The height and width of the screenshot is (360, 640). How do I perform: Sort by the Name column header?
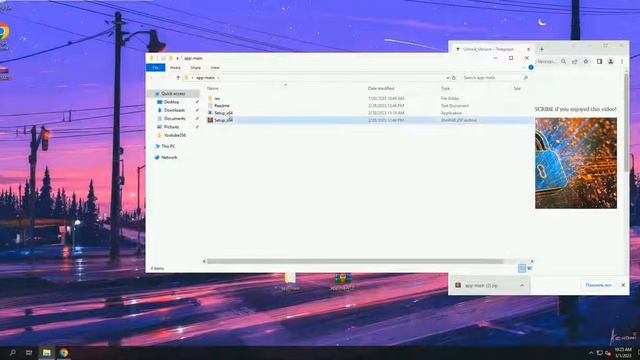tap(213, 88)
